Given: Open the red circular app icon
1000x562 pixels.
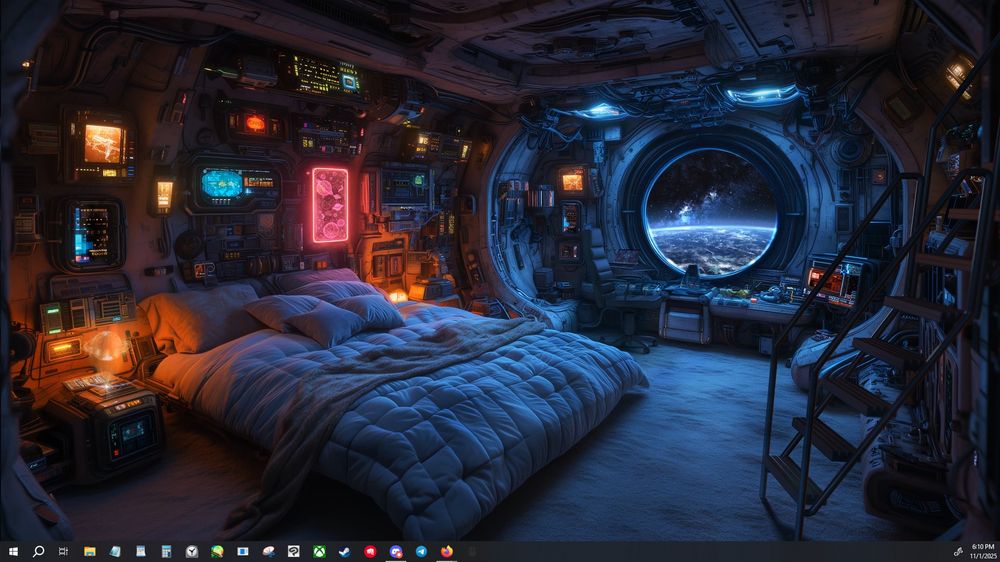Looking at the screenshot, I should pyautogui.click(x=371, y=552).
